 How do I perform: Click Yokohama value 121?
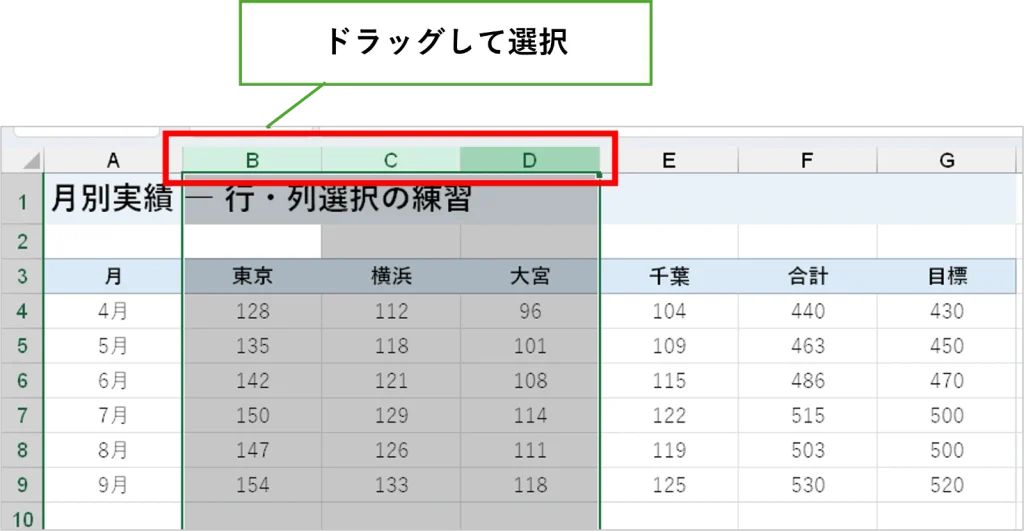point(391,380)
